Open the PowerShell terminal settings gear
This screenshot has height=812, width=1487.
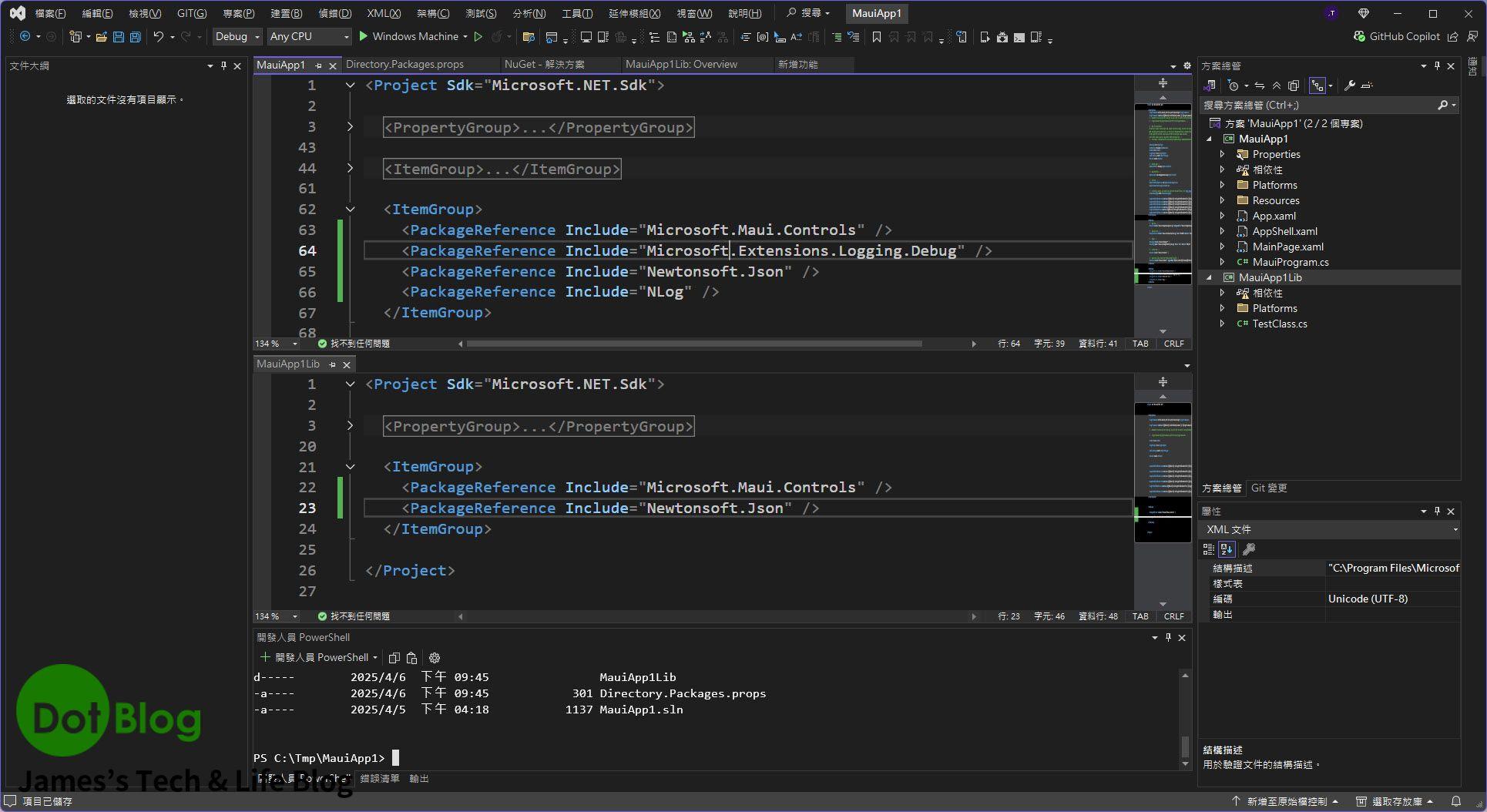435,658
